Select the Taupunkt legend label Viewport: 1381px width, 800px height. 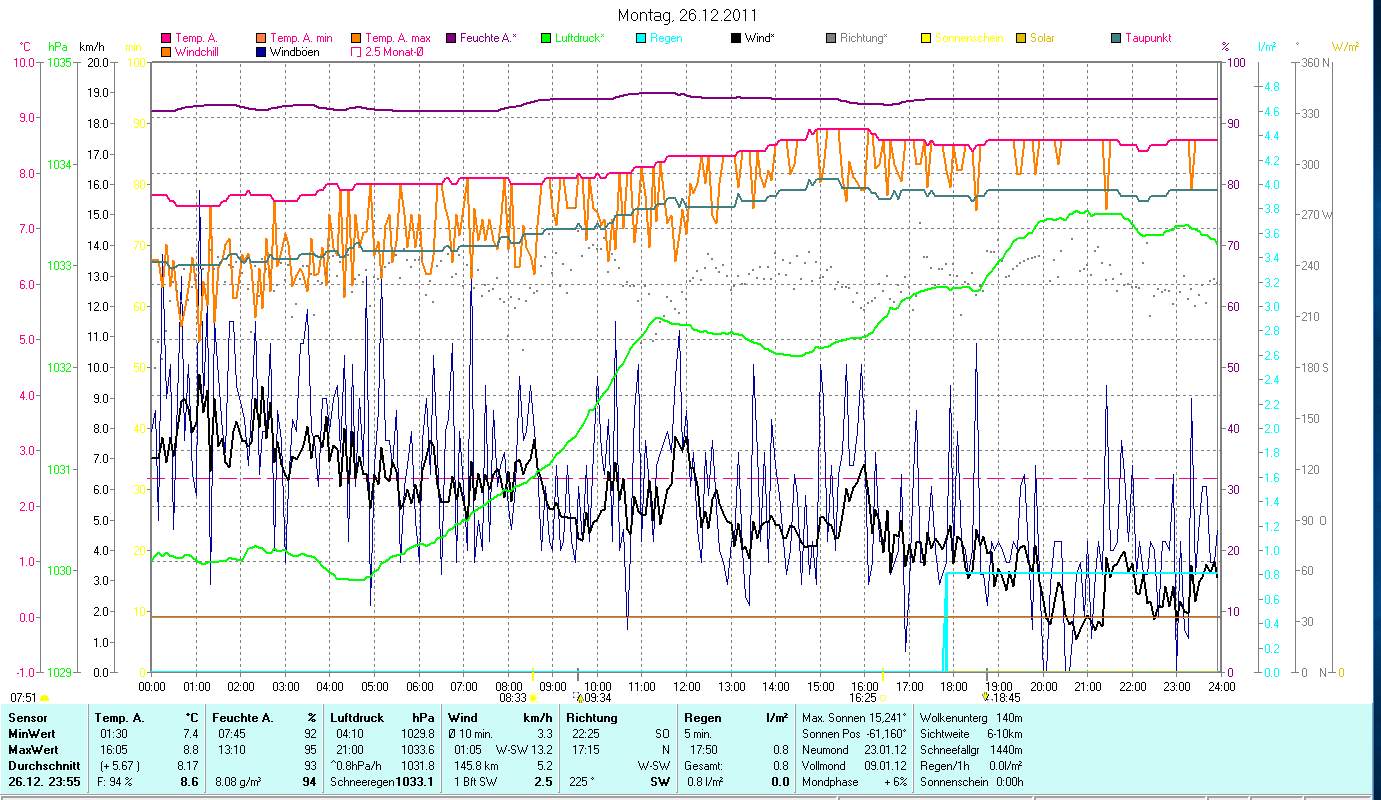point(1147,38)
